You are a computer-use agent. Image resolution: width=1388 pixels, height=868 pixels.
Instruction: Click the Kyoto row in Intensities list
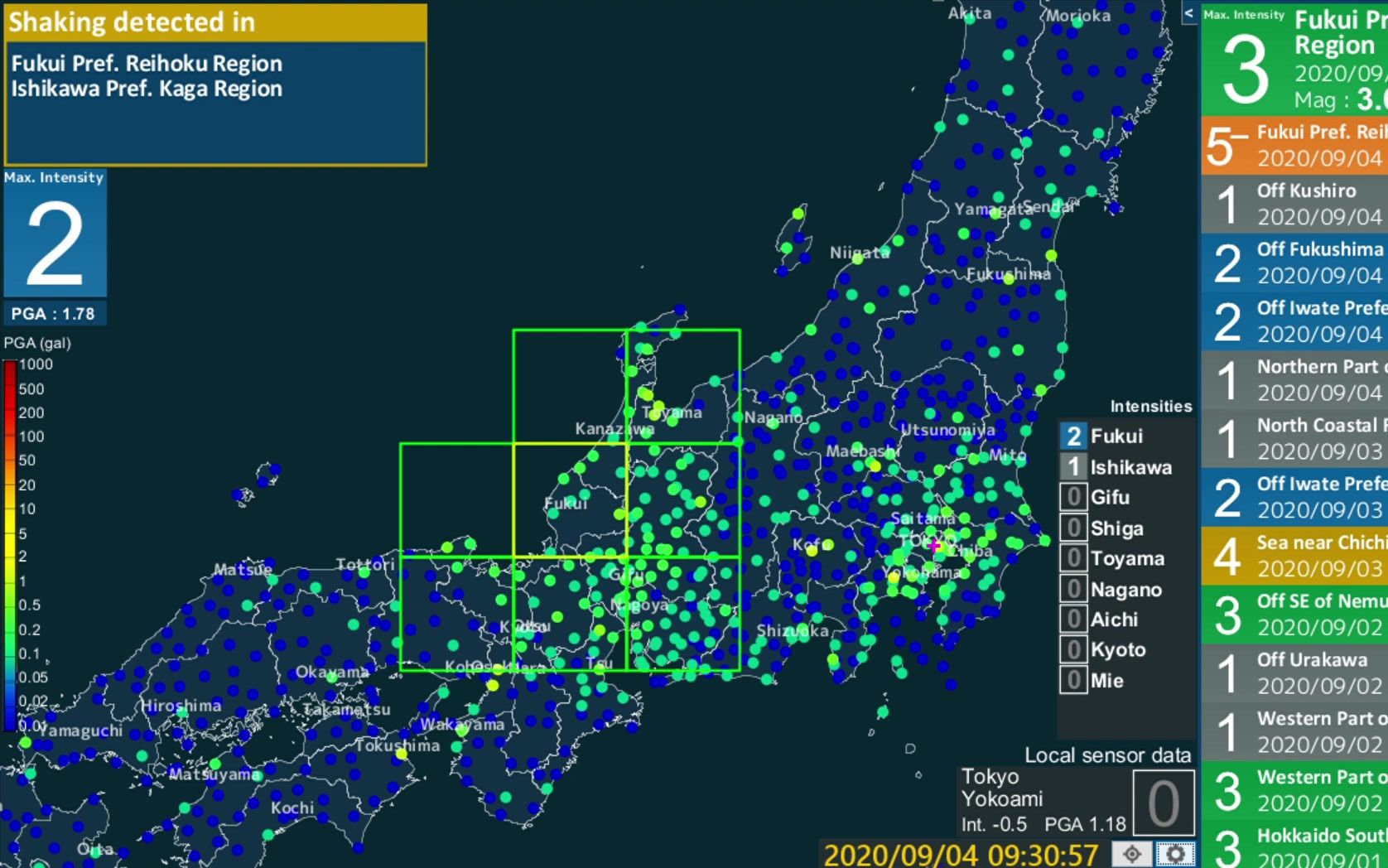1126,649
